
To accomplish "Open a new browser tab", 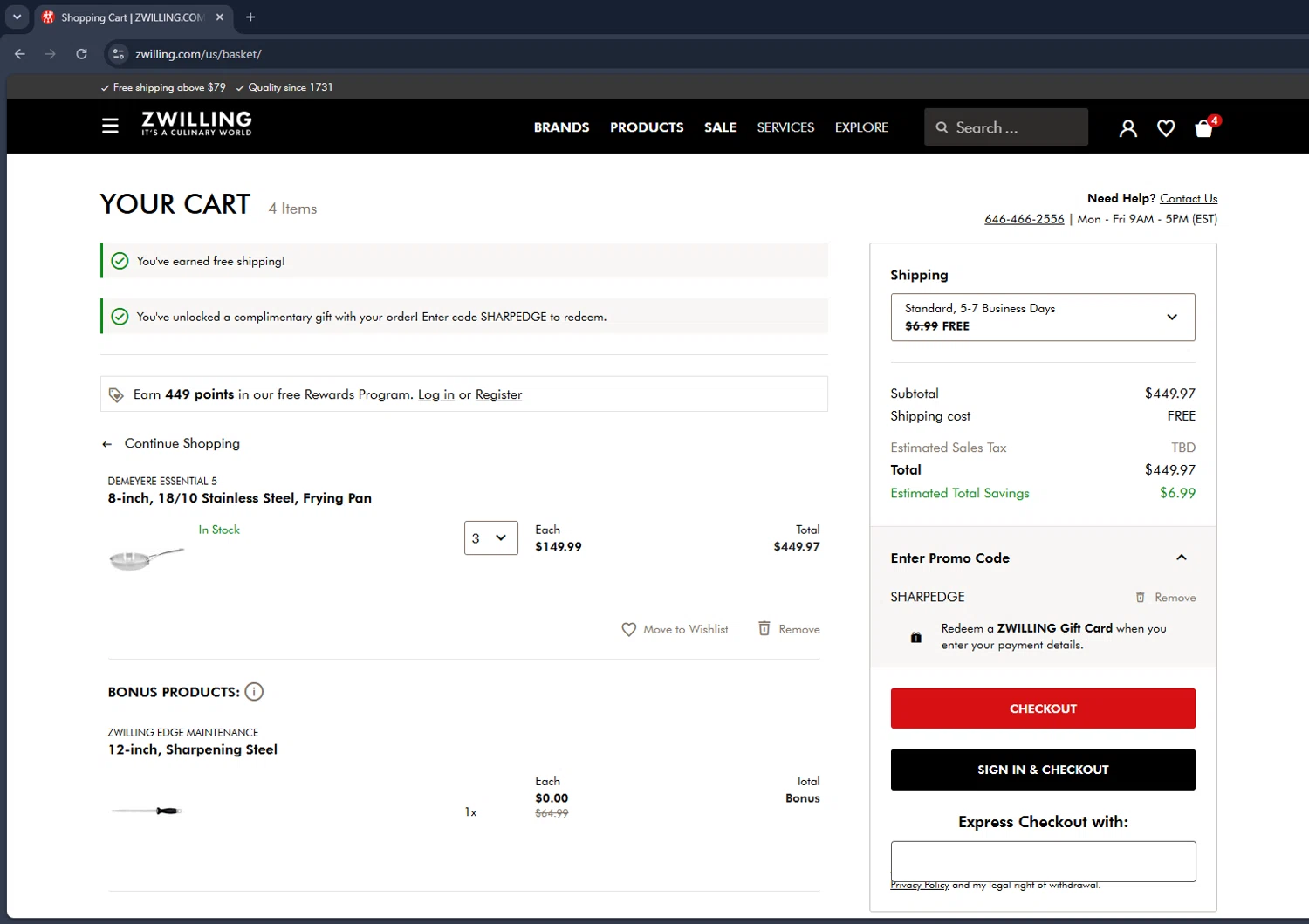I will tap(250, 17).
